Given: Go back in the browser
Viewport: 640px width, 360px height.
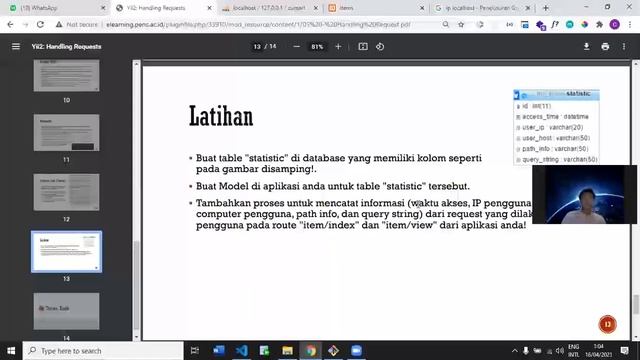Looking at the screenshot, I should tap(10, 24).
